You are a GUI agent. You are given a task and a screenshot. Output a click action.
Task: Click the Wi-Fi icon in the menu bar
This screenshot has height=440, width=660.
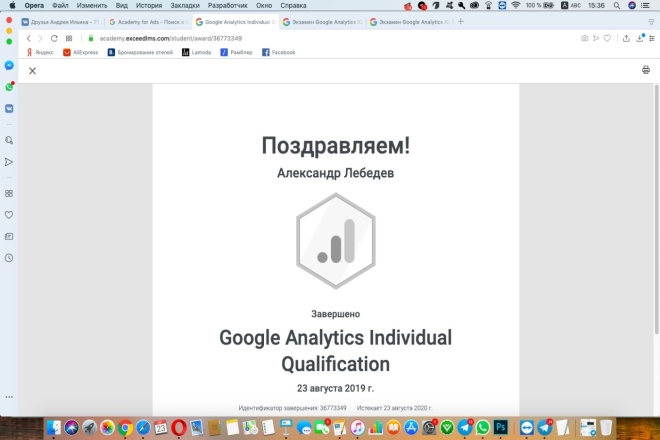tap(516, 5)
